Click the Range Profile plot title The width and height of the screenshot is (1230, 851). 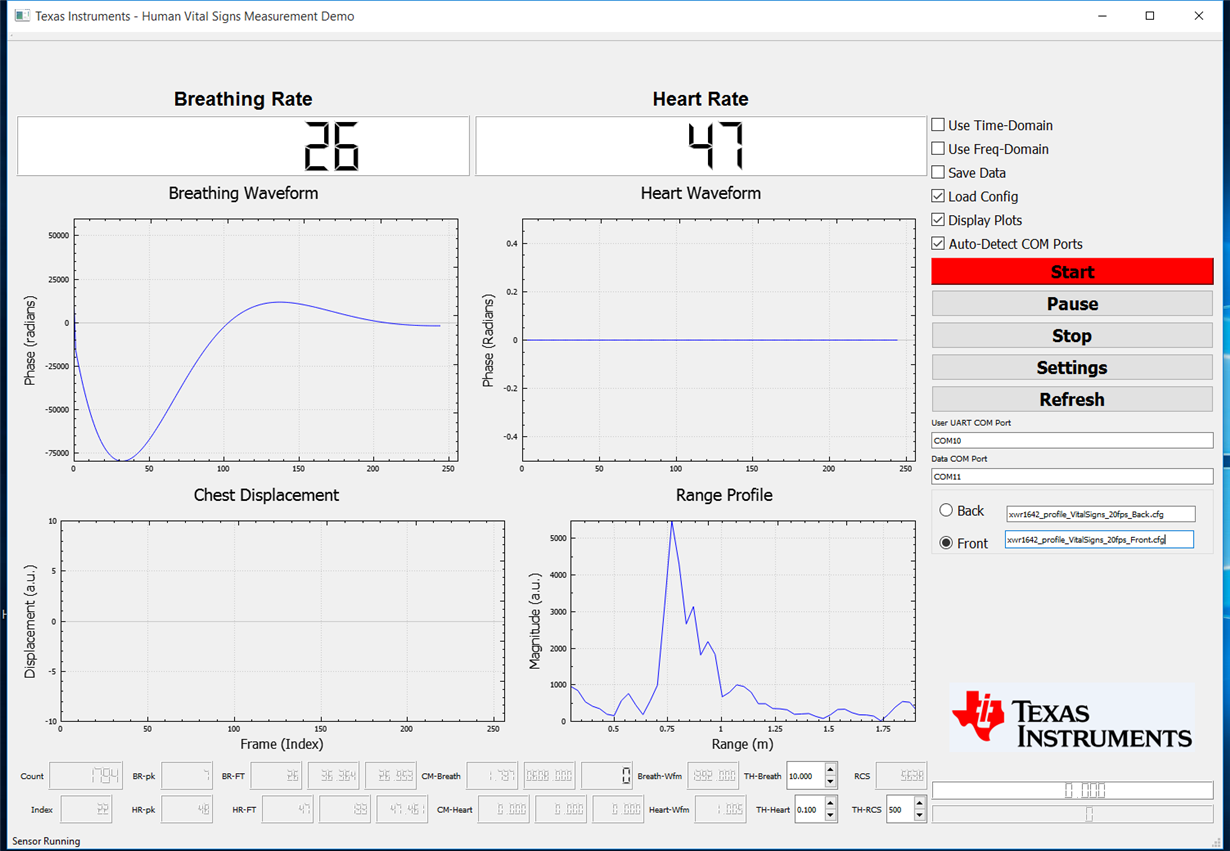pos(724,495)
